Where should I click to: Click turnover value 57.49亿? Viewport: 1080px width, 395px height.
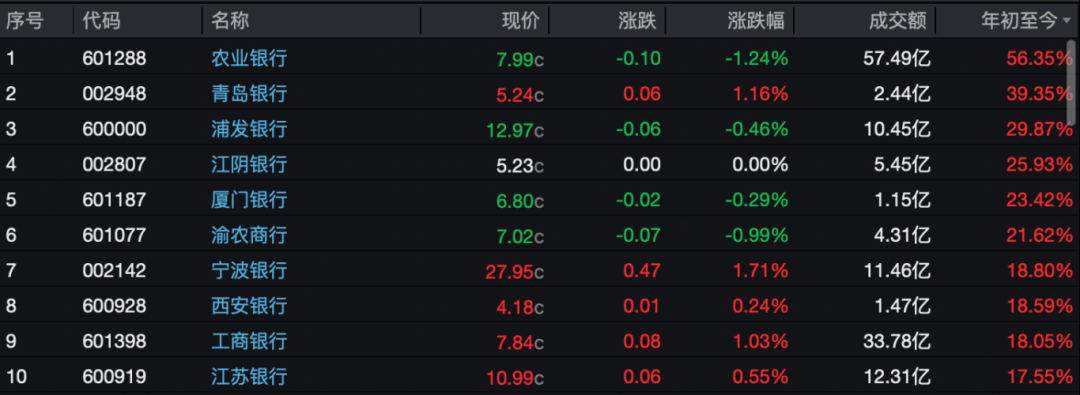tap(897, 59)
